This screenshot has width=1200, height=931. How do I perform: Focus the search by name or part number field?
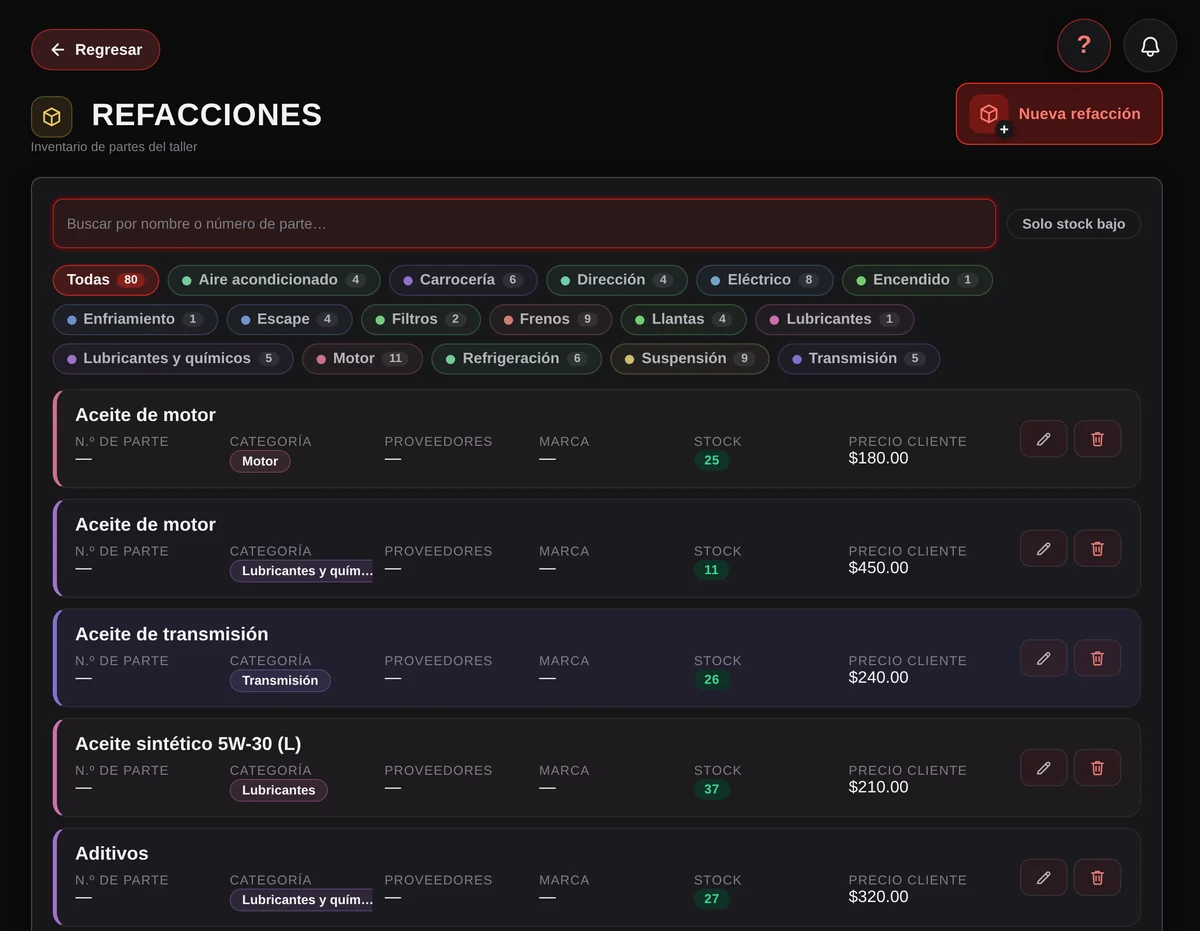524,224
